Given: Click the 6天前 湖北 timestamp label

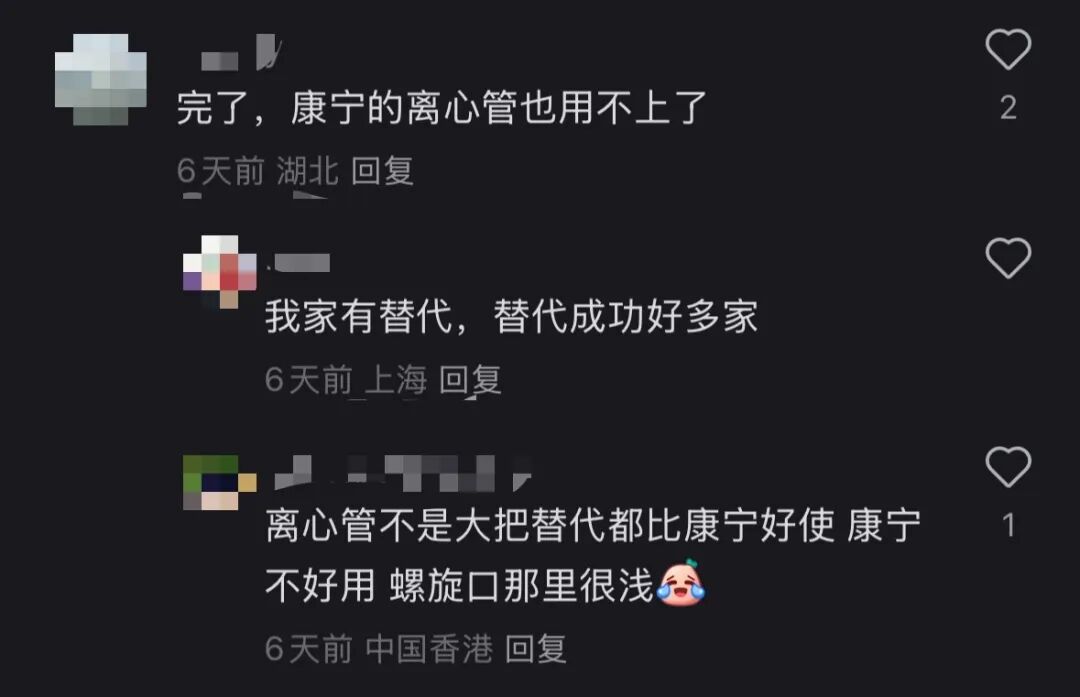Looking at the screenshot, I should [x=258, y=170].
